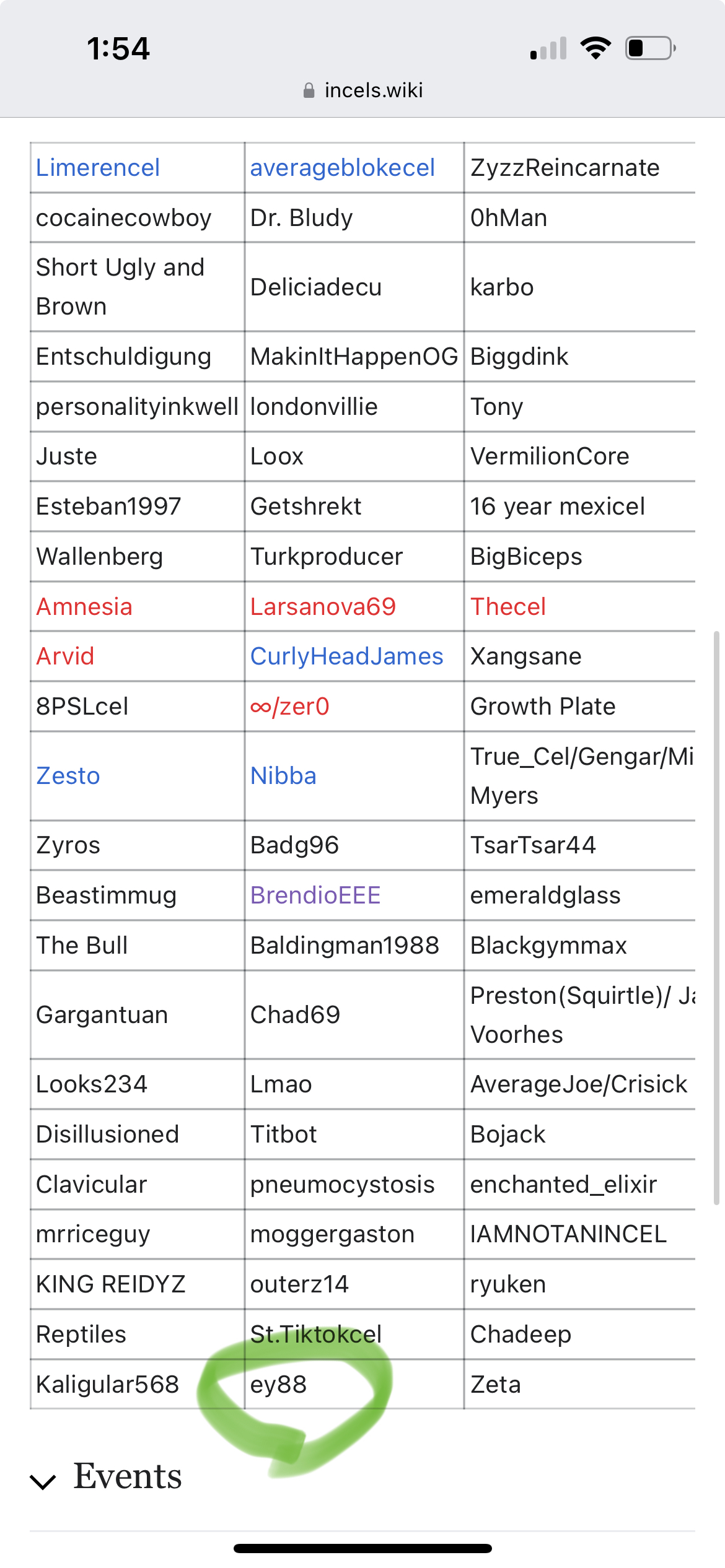Open the Limerencel link
The width and height of the screenshot is (725, 1568).
click(x=98, y=168)
